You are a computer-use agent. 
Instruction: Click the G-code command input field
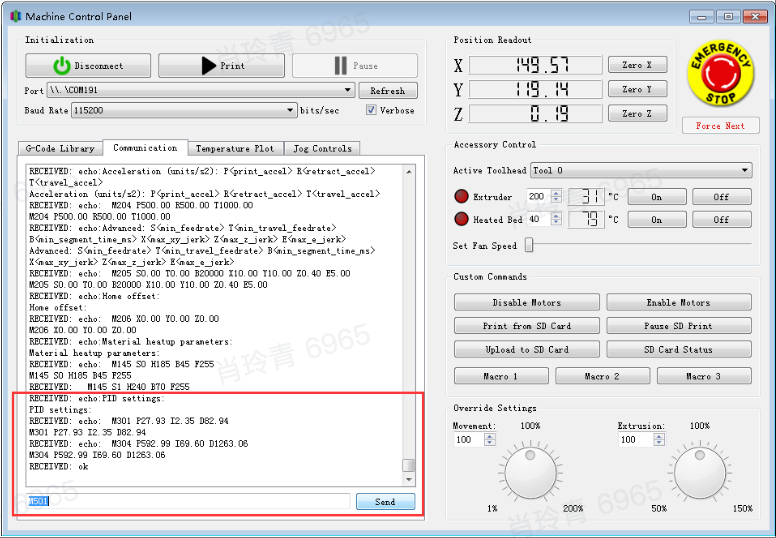pyautogui.click(x=188, y=501)
